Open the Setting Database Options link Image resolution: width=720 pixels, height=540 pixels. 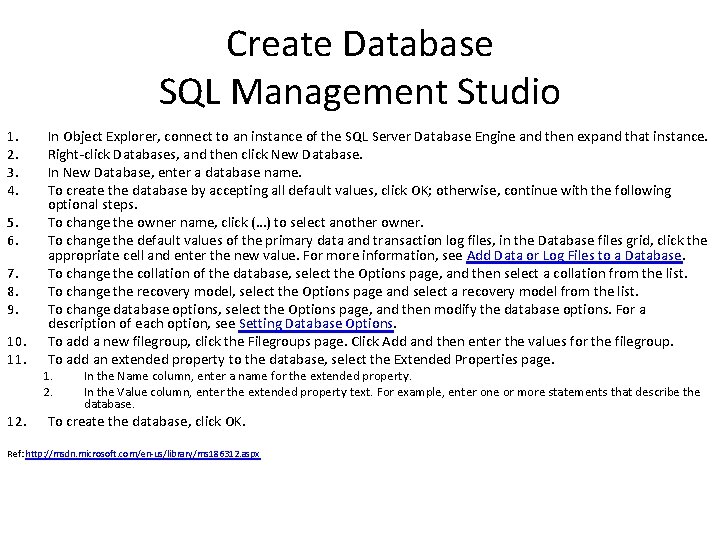(x=316, y=323)
